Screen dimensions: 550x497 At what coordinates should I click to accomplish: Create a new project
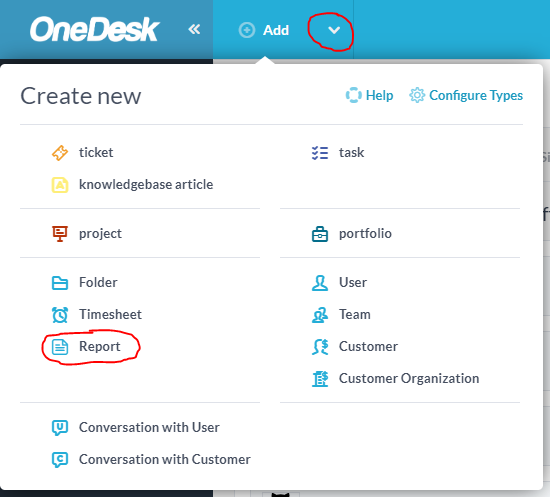100,234
